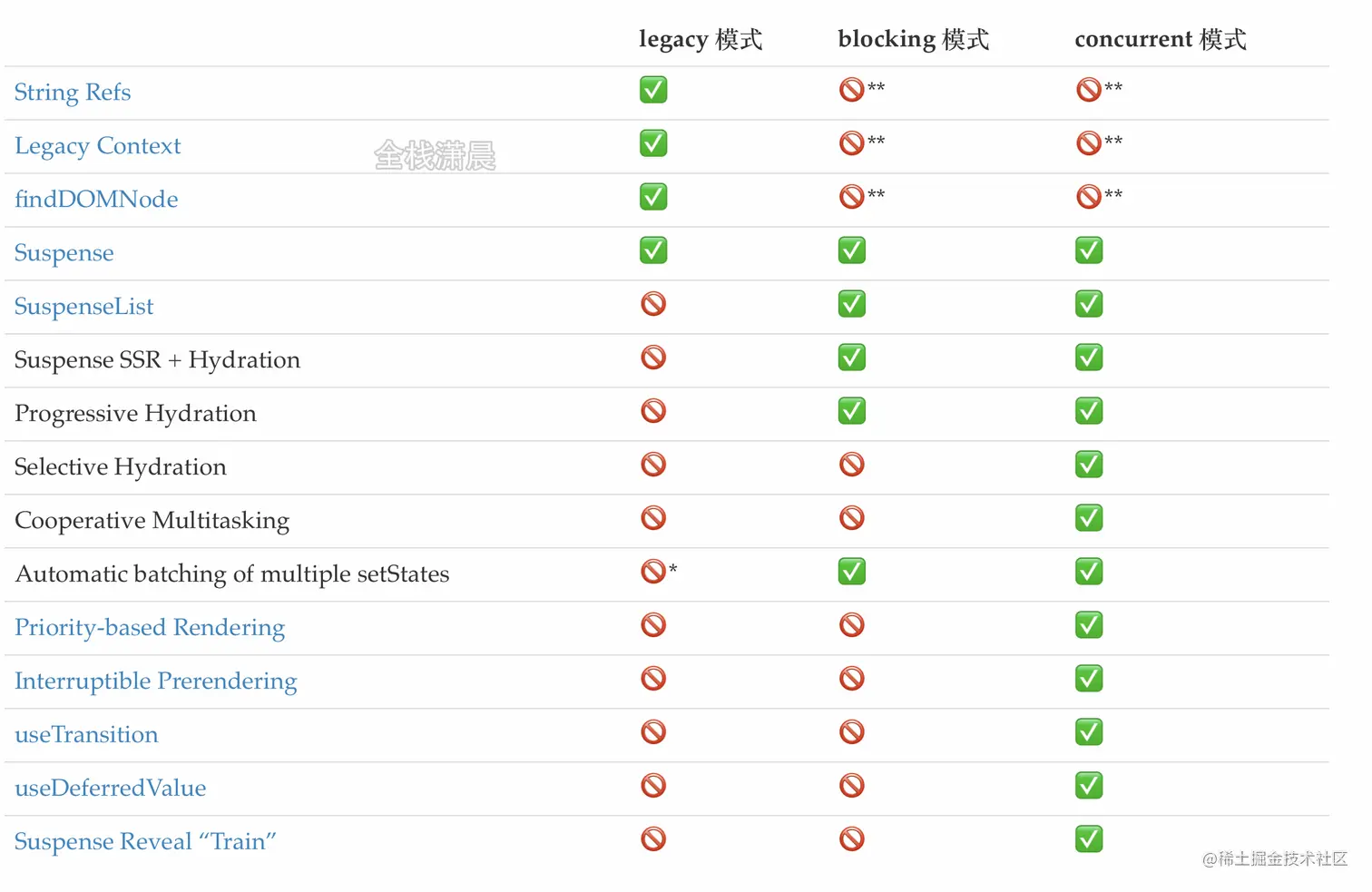Click legacy prohibited icon for Automatic batching
This screenshot has height=892, width=1372.
[x=653, y=572]
